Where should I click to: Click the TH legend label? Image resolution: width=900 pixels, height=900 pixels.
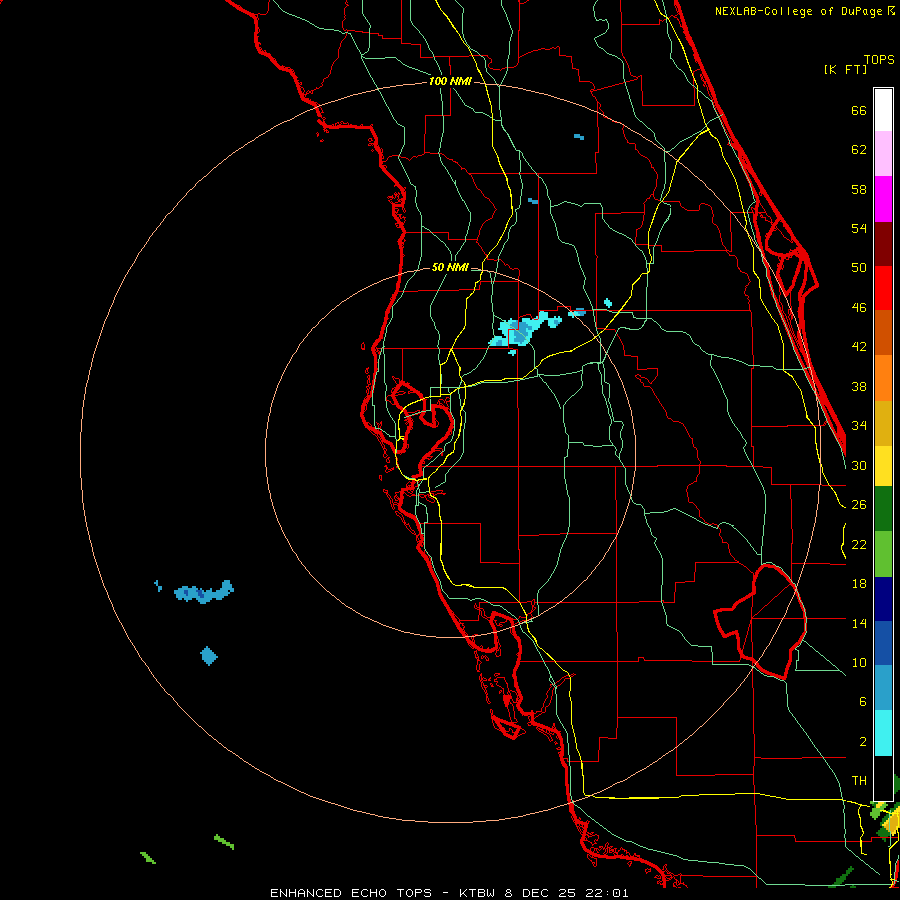pos(859,781)
